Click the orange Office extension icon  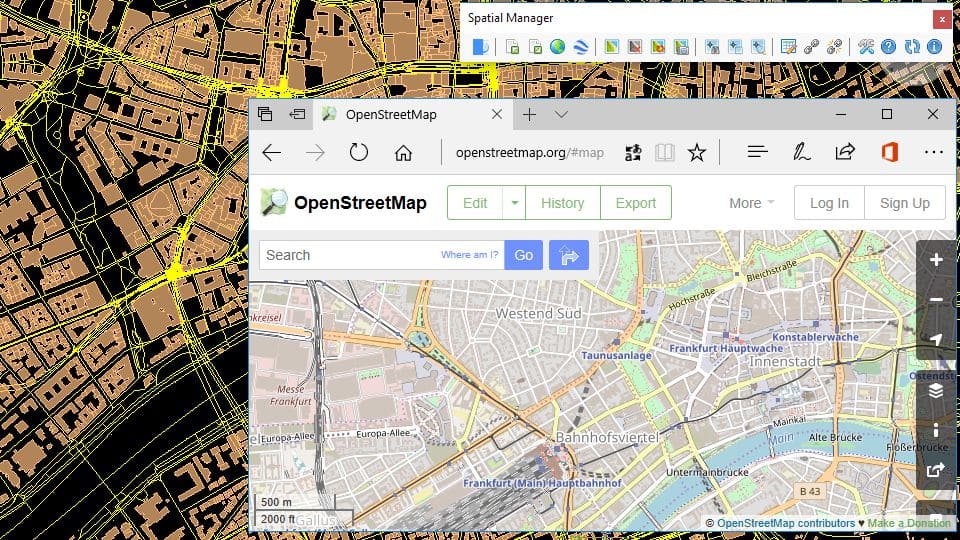(890, 152)
